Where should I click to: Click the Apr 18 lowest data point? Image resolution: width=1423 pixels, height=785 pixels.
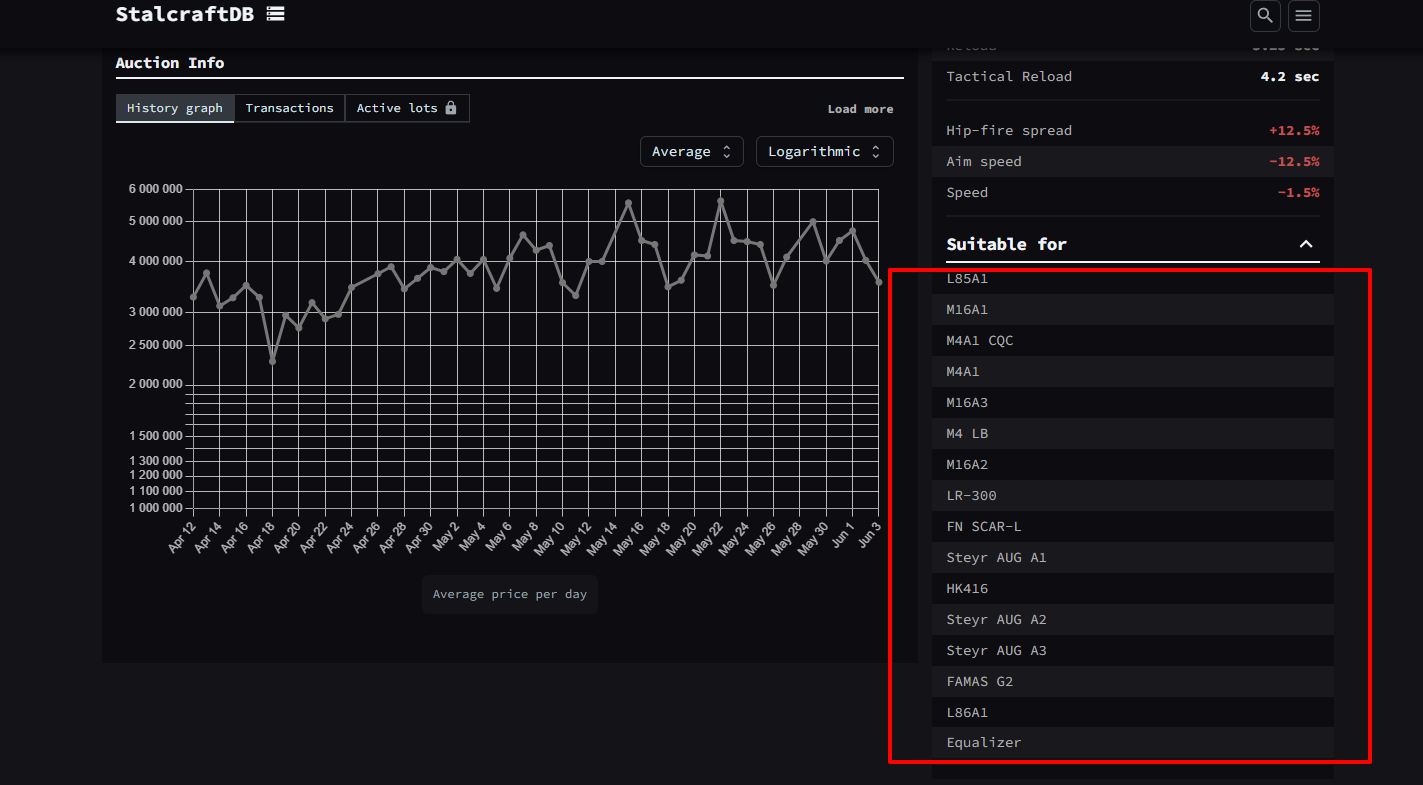272,361
